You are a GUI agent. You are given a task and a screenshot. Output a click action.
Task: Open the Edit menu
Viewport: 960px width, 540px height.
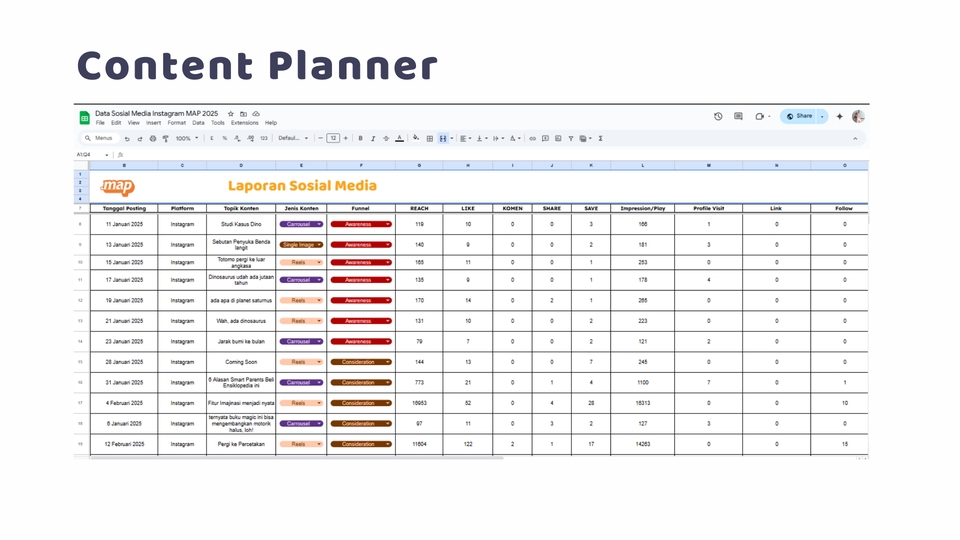pyautogui.click(x=116, y=123)
